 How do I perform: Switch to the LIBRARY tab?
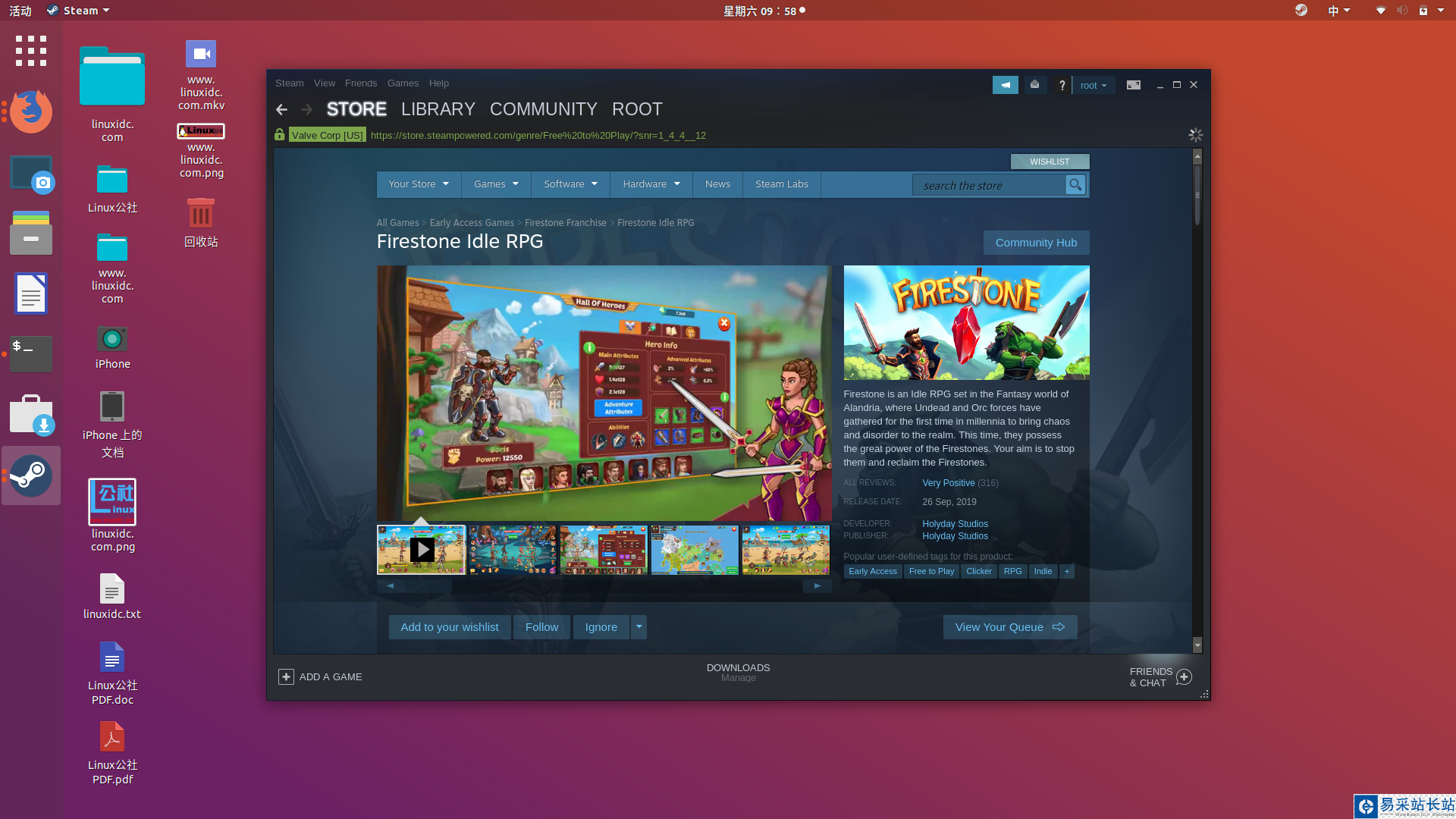tap(438, 109)
